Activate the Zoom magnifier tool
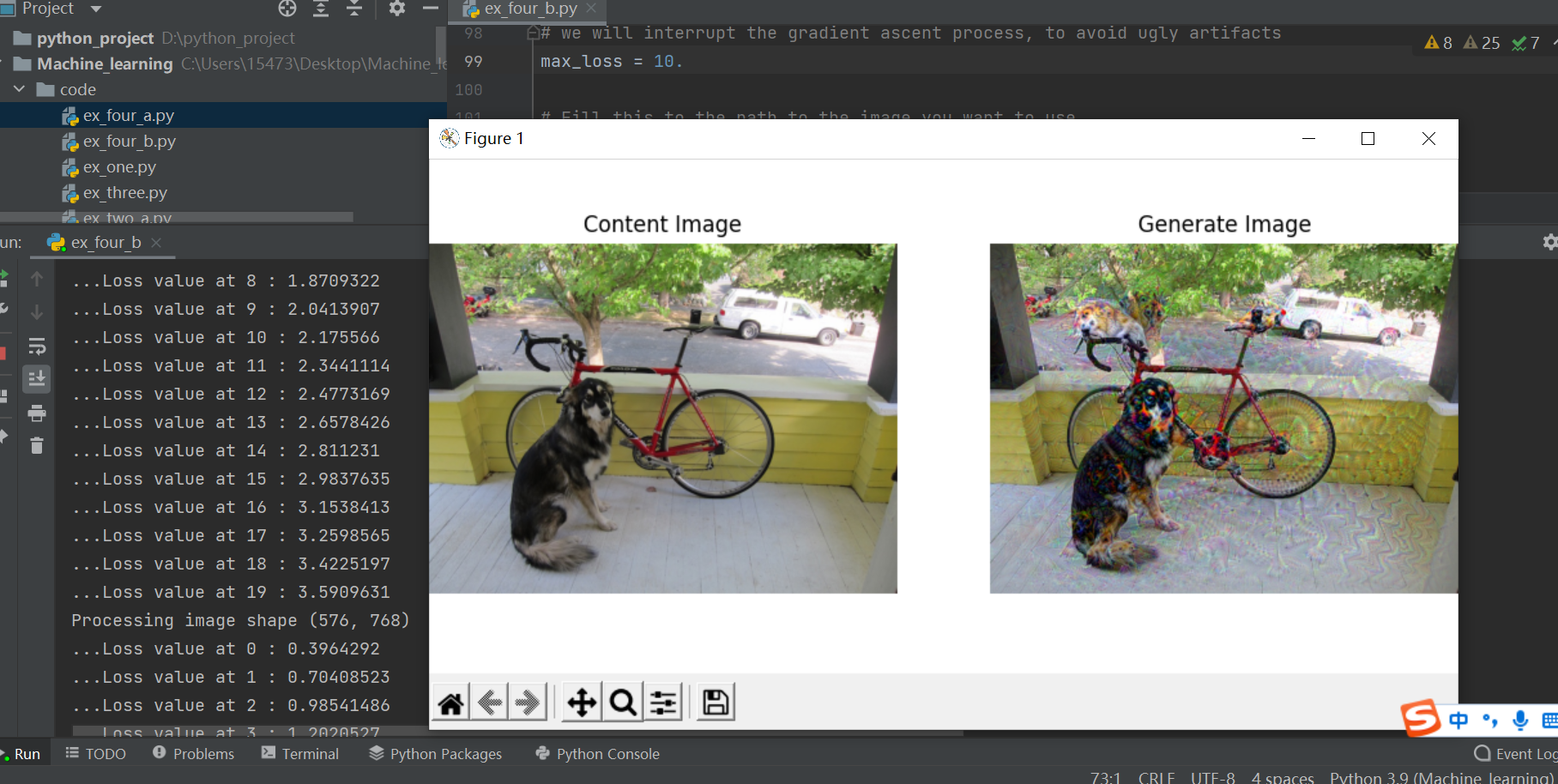 point(623,703)
